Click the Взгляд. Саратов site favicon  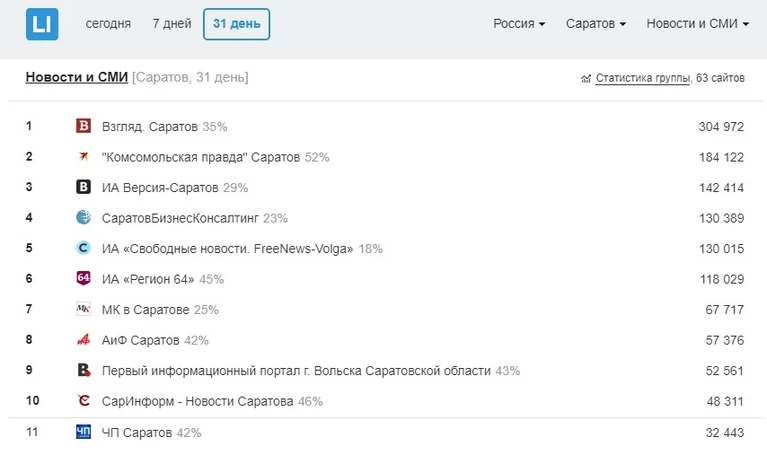[x=84, y=126]
